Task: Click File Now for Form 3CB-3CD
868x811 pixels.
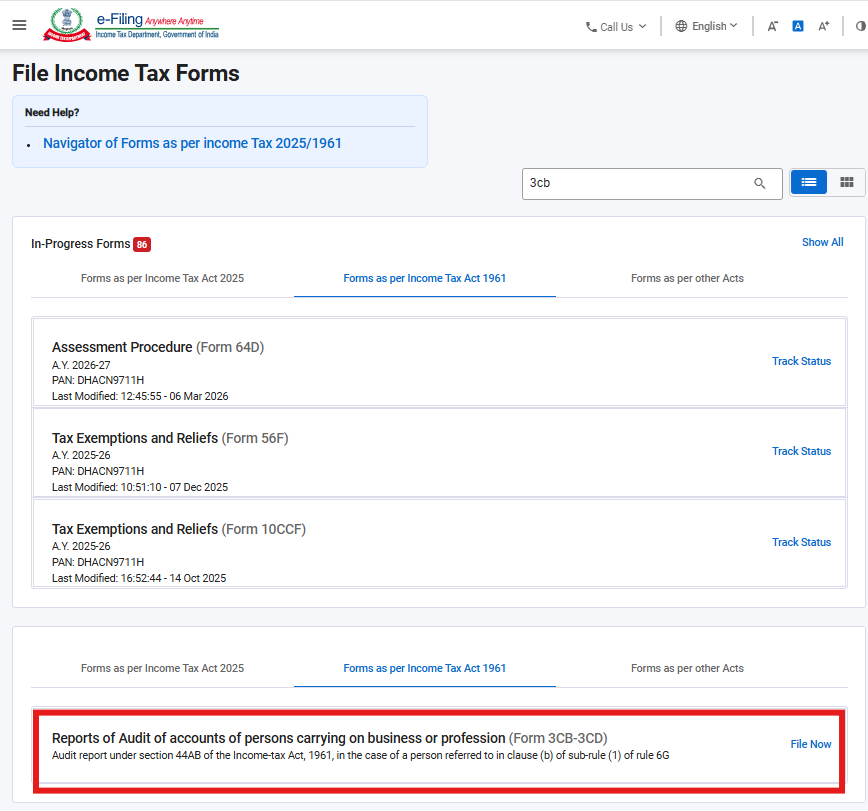Action: (x=810, y=744)
